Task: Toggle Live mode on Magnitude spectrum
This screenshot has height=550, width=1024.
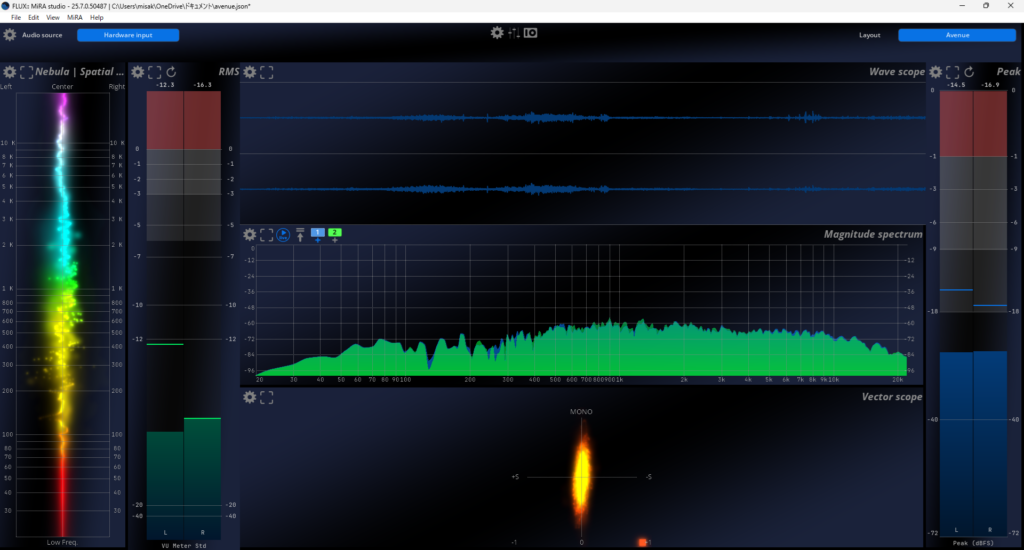Action: (x=283, y=235)
